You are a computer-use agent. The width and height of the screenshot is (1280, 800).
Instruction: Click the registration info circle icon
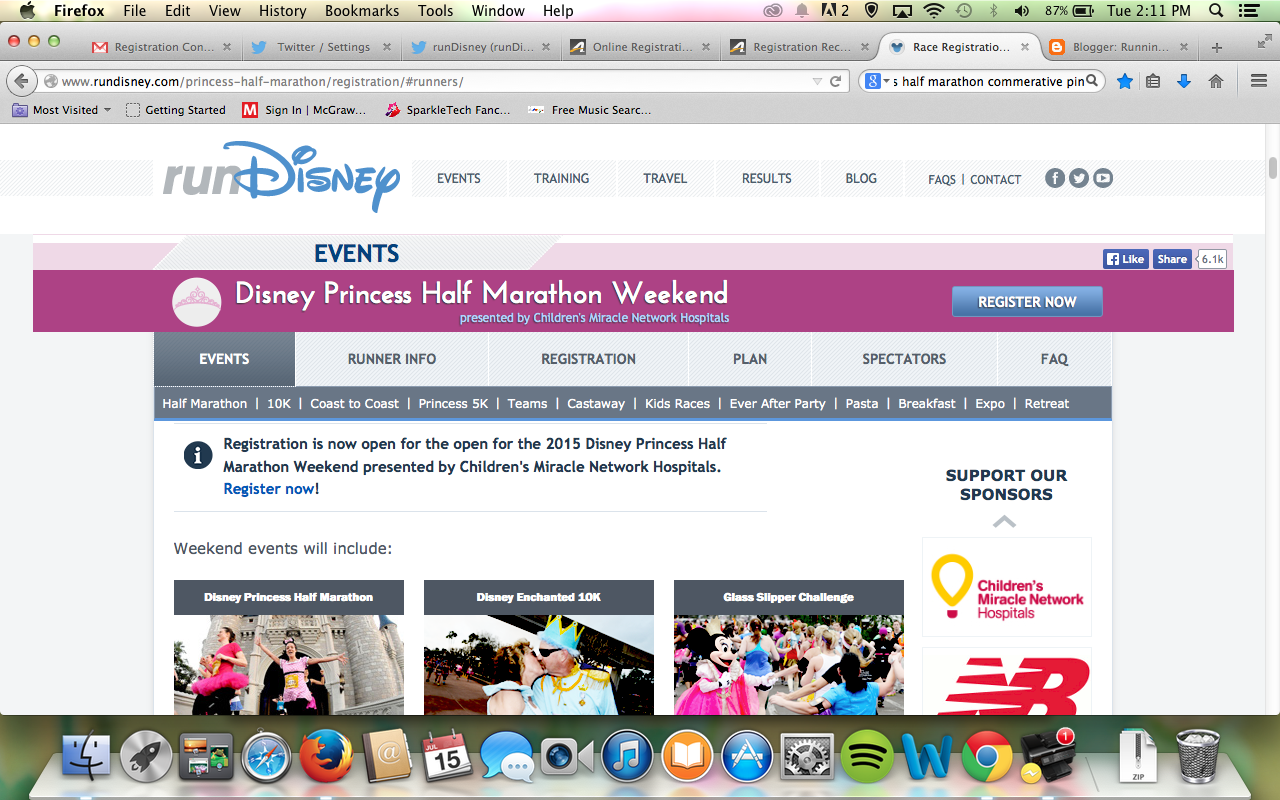point(198,455)
